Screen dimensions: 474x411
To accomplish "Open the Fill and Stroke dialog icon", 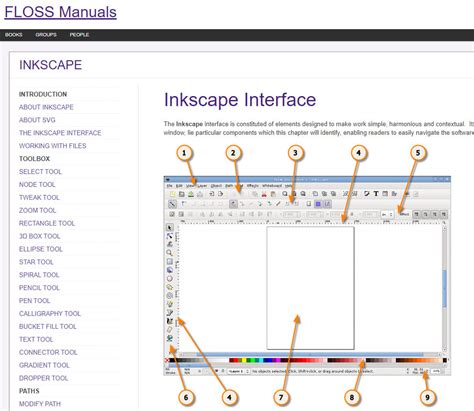I will 367,194.
